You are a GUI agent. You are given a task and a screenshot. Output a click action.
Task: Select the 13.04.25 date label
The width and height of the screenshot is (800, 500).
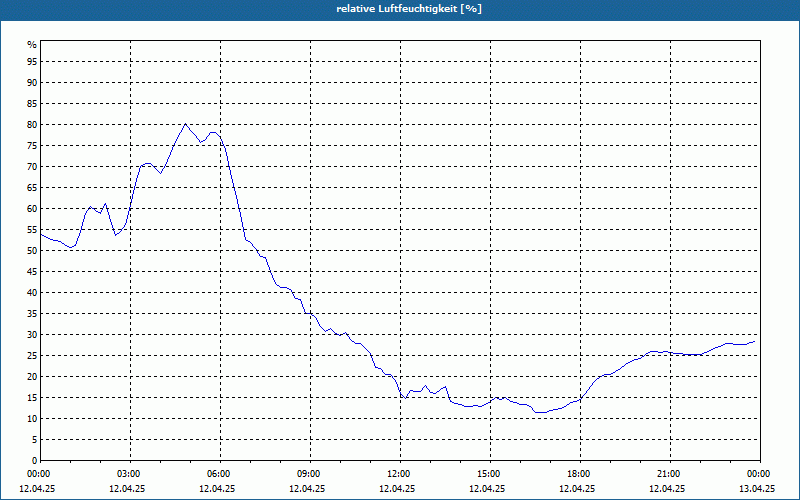point(757,488)
